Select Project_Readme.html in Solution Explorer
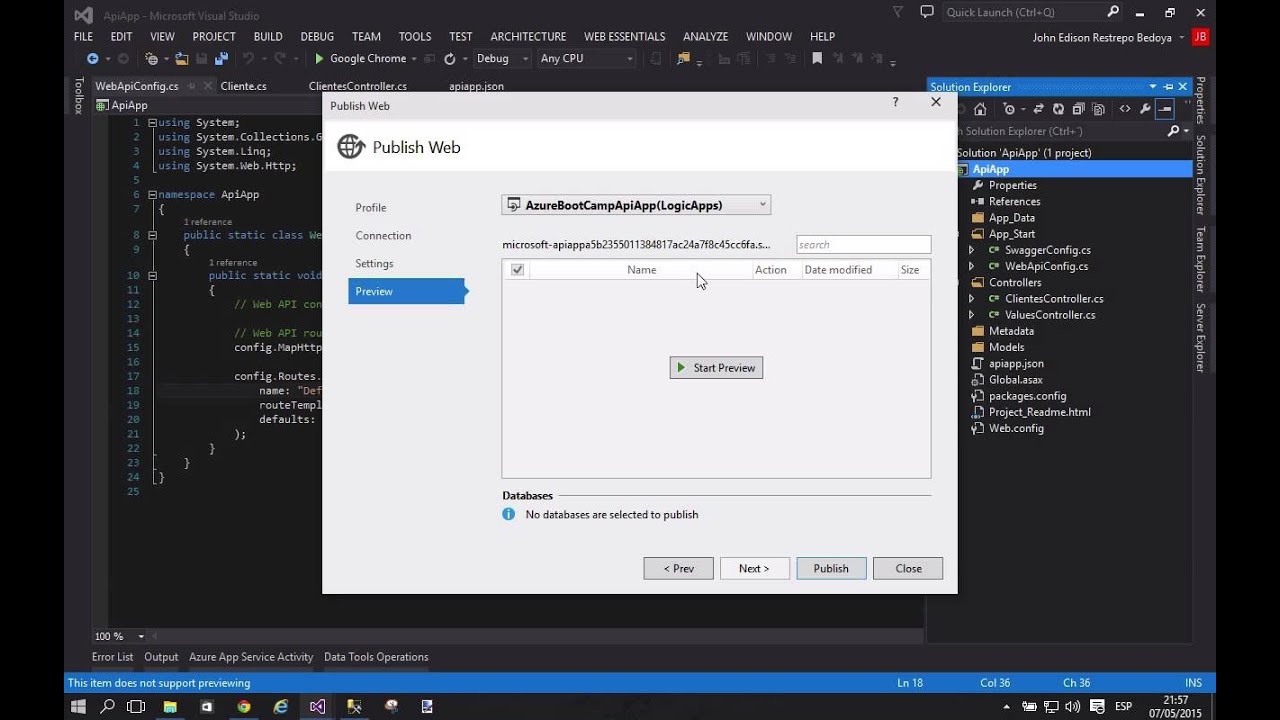 click(x=1040, y=412)
